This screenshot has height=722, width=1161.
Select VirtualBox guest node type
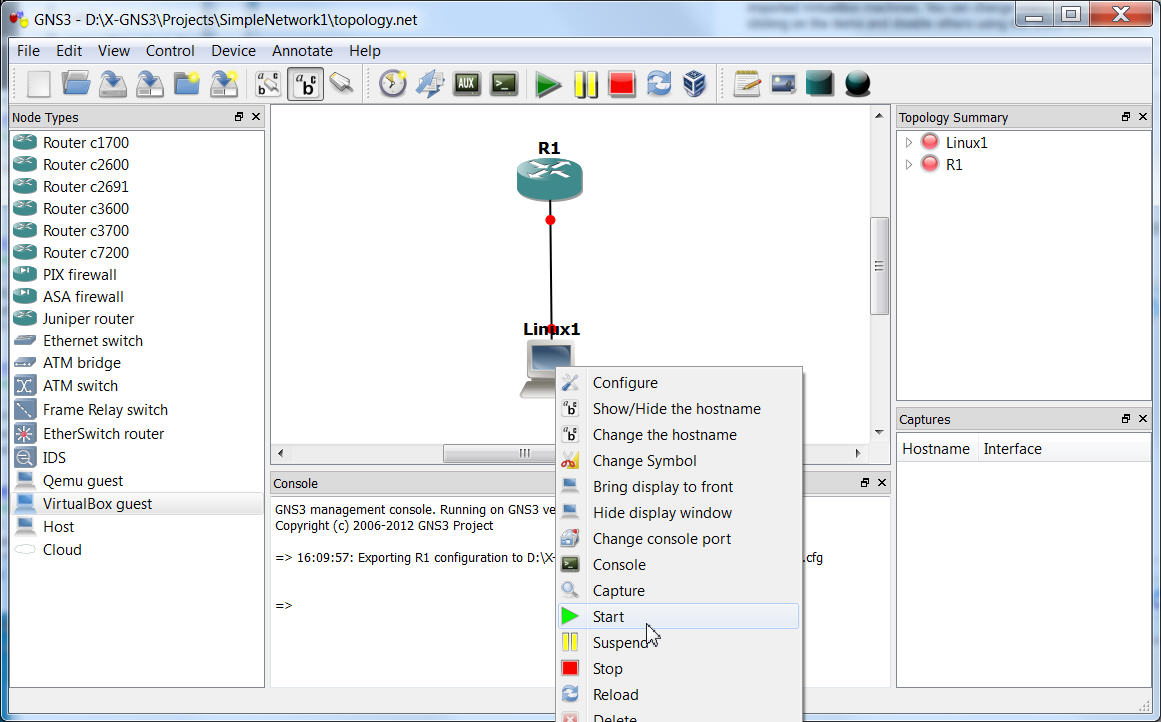tap(136, 504)
